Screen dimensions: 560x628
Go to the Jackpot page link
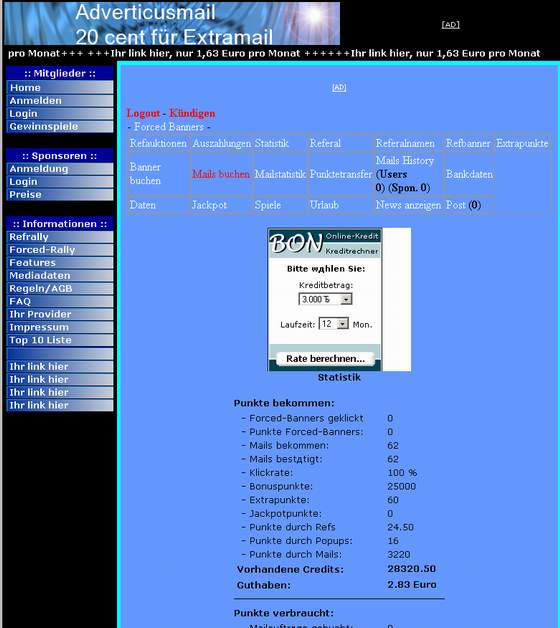[209, 205]
